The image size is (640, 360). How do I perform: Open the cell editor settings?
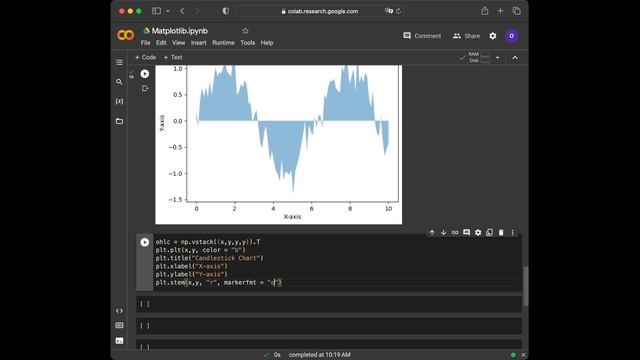478,233
